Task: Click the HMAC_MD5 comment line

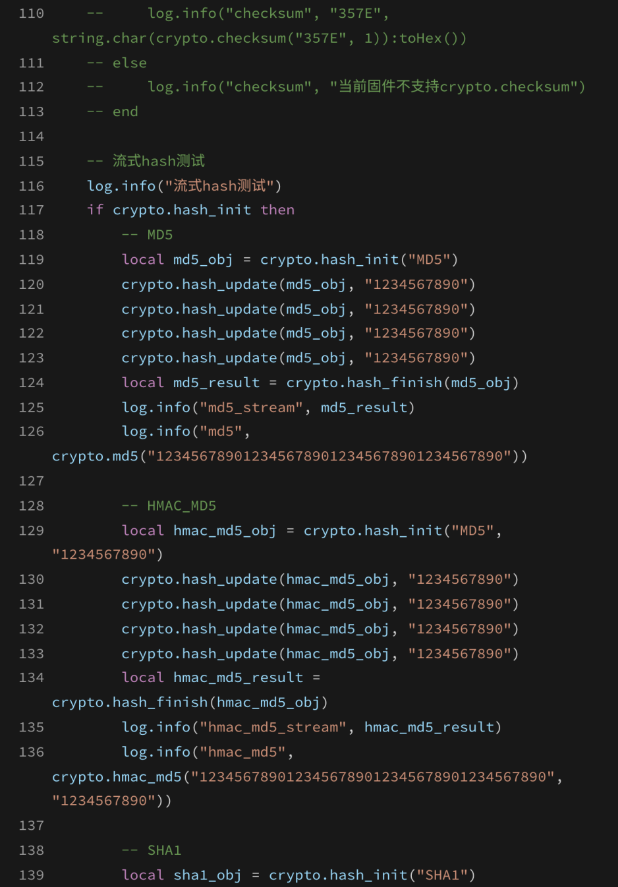Action: click(169, 505)
